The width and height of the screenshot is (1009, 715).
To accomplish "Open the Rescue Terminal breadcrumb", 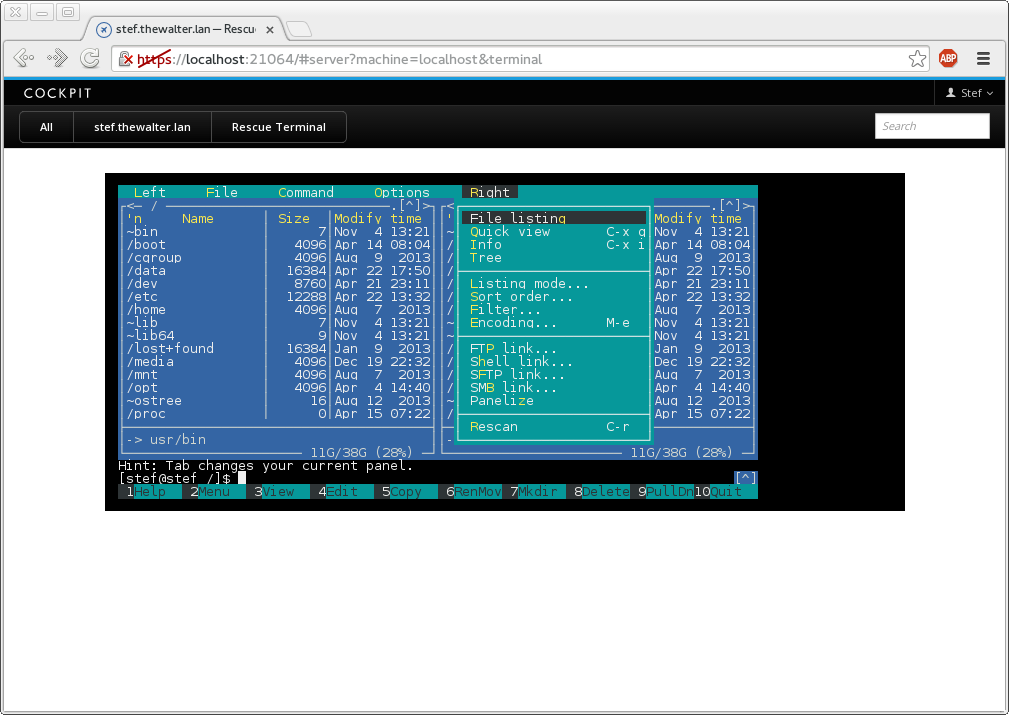I will coord(278,127).
